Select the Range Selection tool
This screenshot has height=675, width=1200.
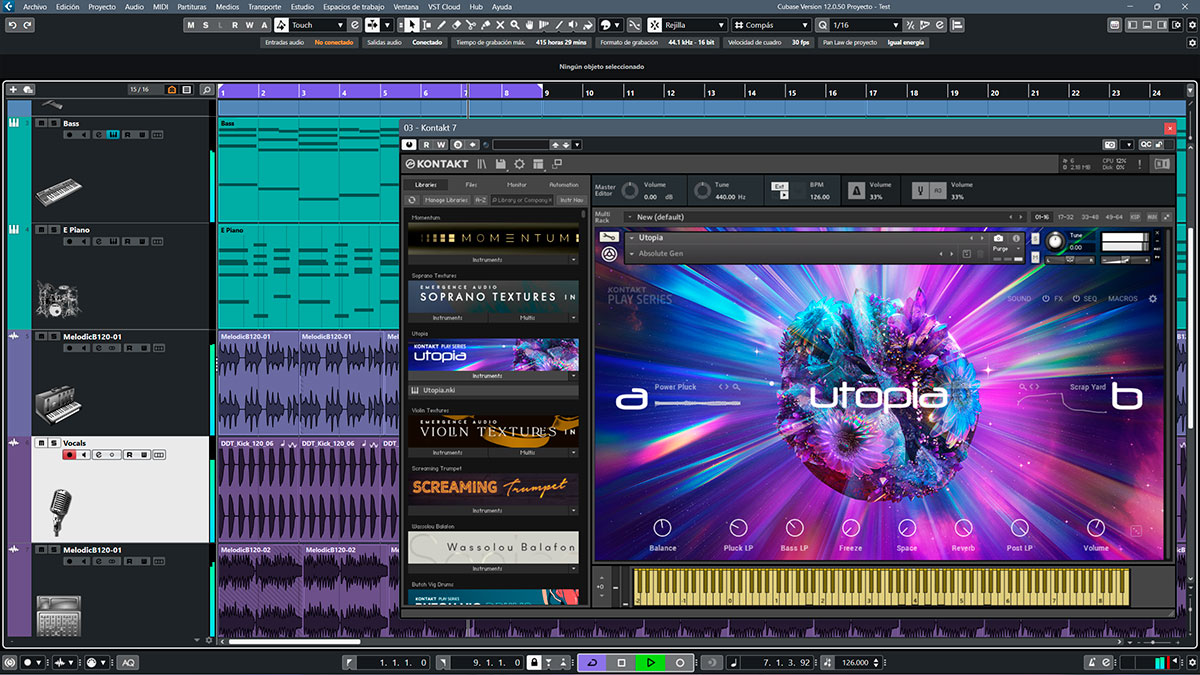pos(427,25)
